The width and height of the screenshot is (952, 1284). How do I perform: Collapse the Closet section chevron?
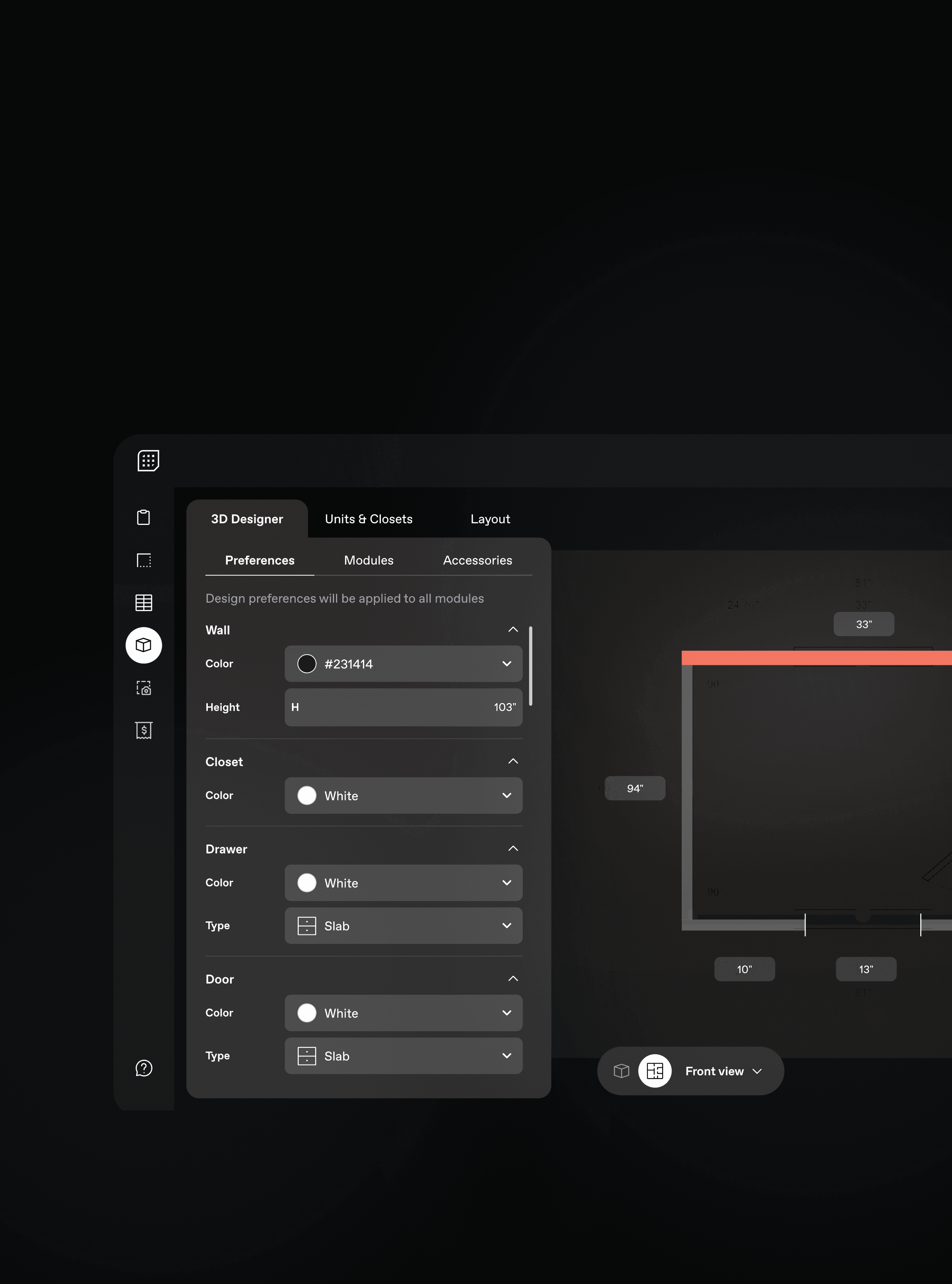(x=513, y=761)
